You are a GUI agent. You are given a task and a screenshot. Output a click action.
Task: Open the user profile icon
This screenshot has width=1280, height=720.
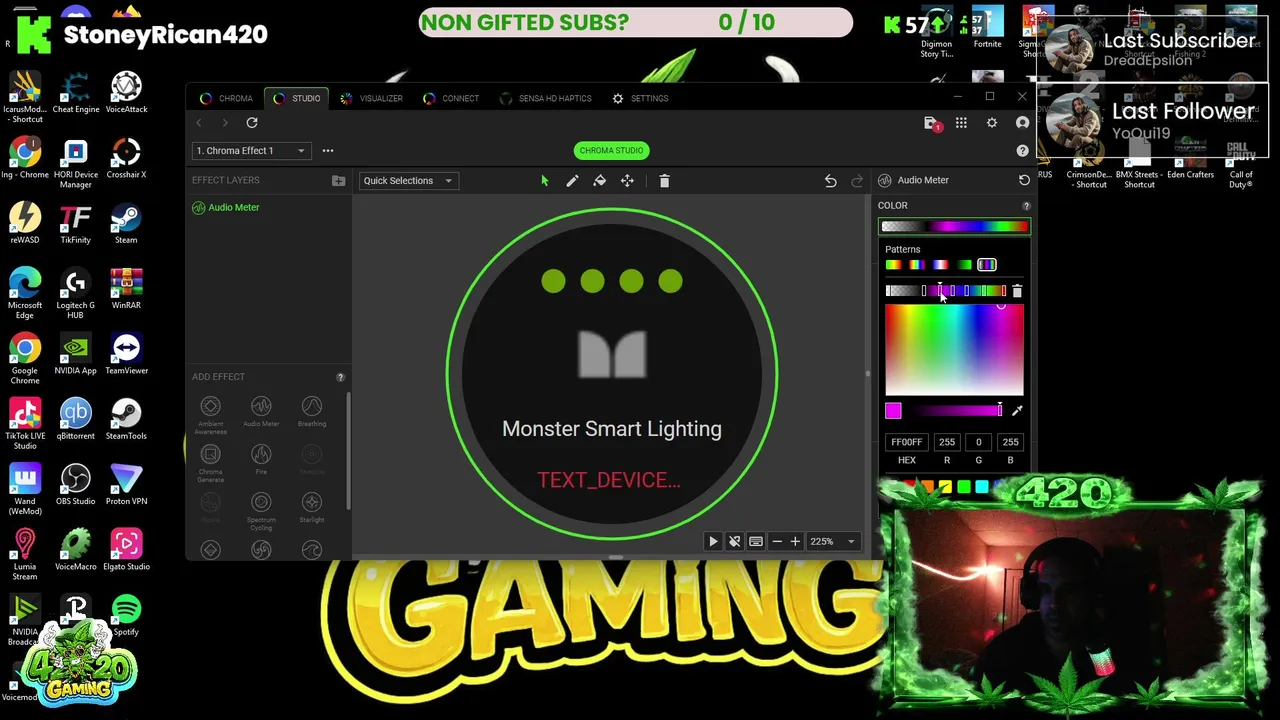(1022, 123)
